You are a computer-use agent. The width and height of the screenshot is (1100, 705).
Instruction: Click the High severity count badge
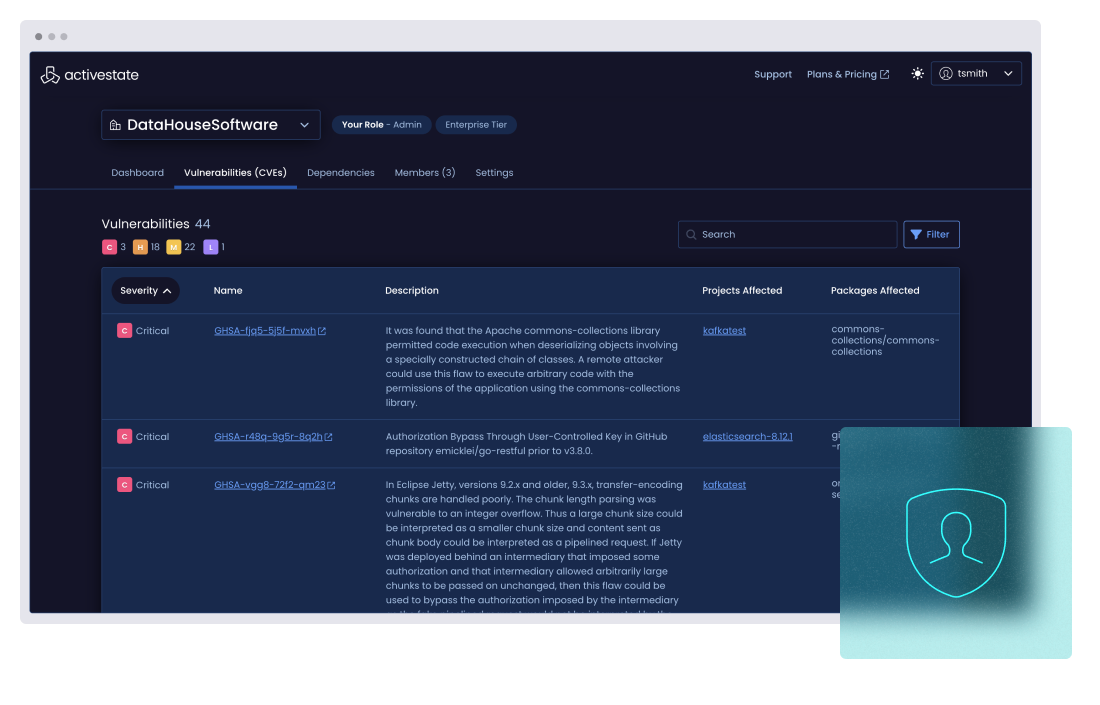140,247
